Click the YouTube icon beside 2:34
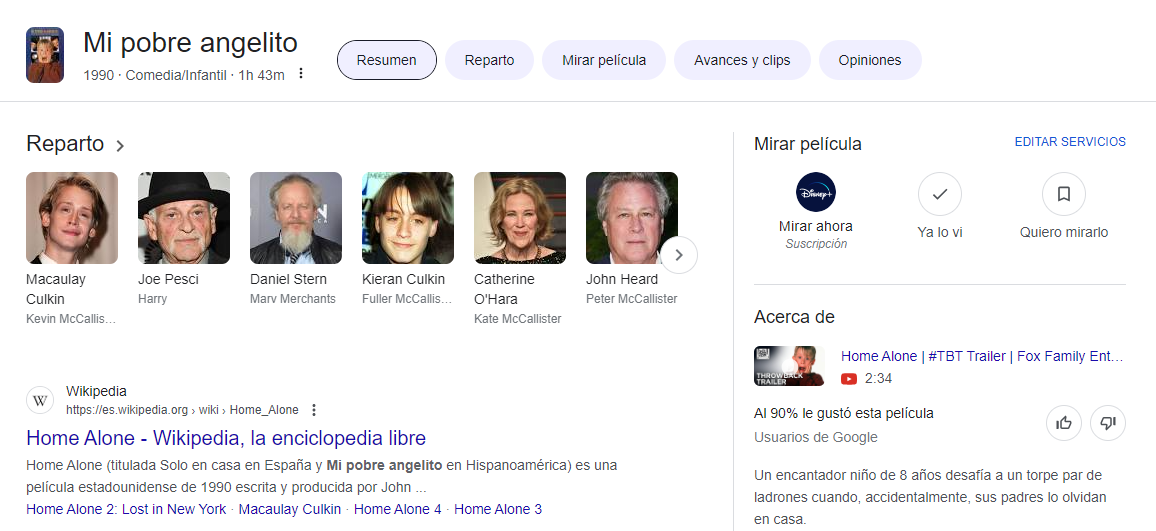Image resolution: width=1156 pixels, height=531 pixels. [849, 378]
